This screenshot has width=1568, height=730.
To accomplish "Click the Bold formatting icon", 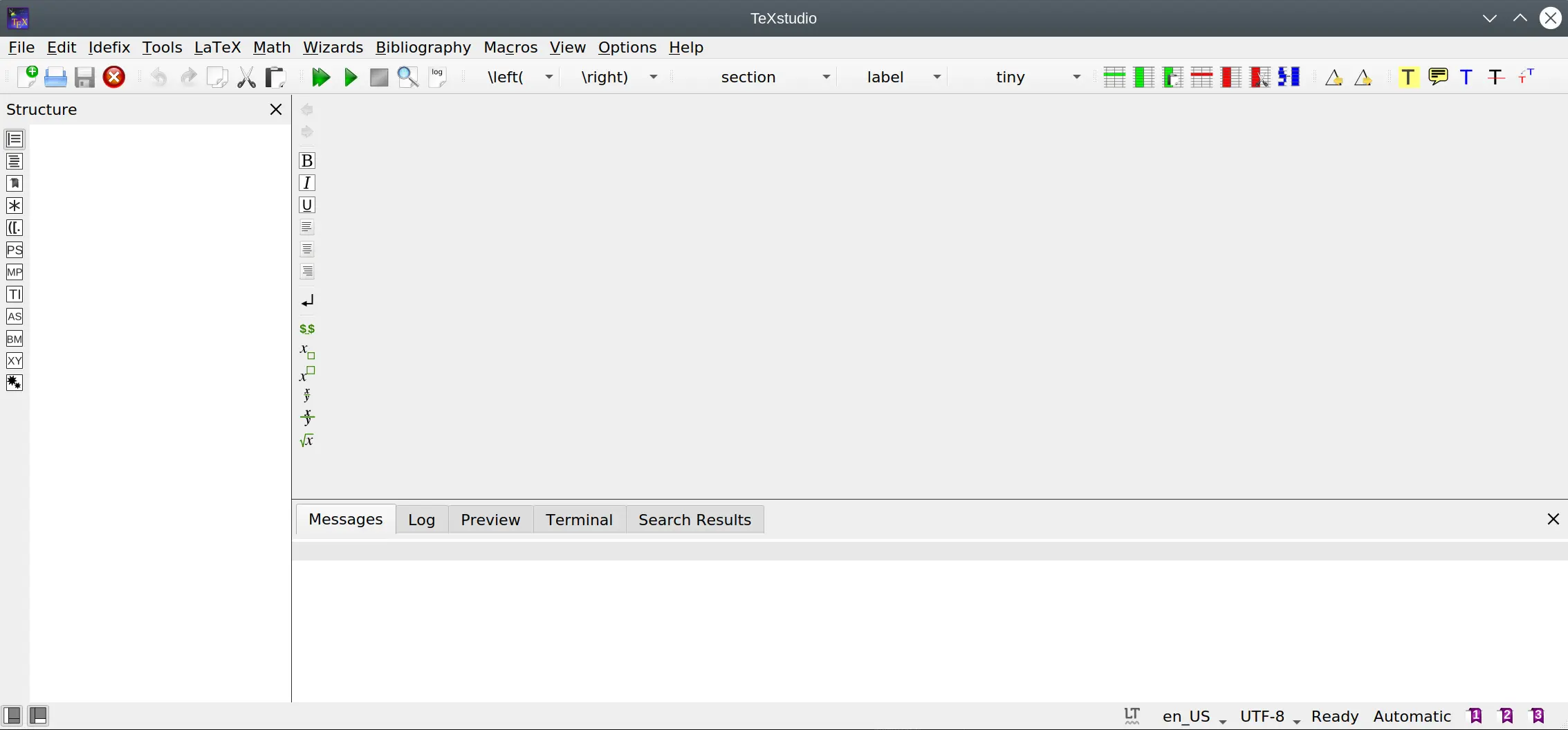I will click(307, 161).
